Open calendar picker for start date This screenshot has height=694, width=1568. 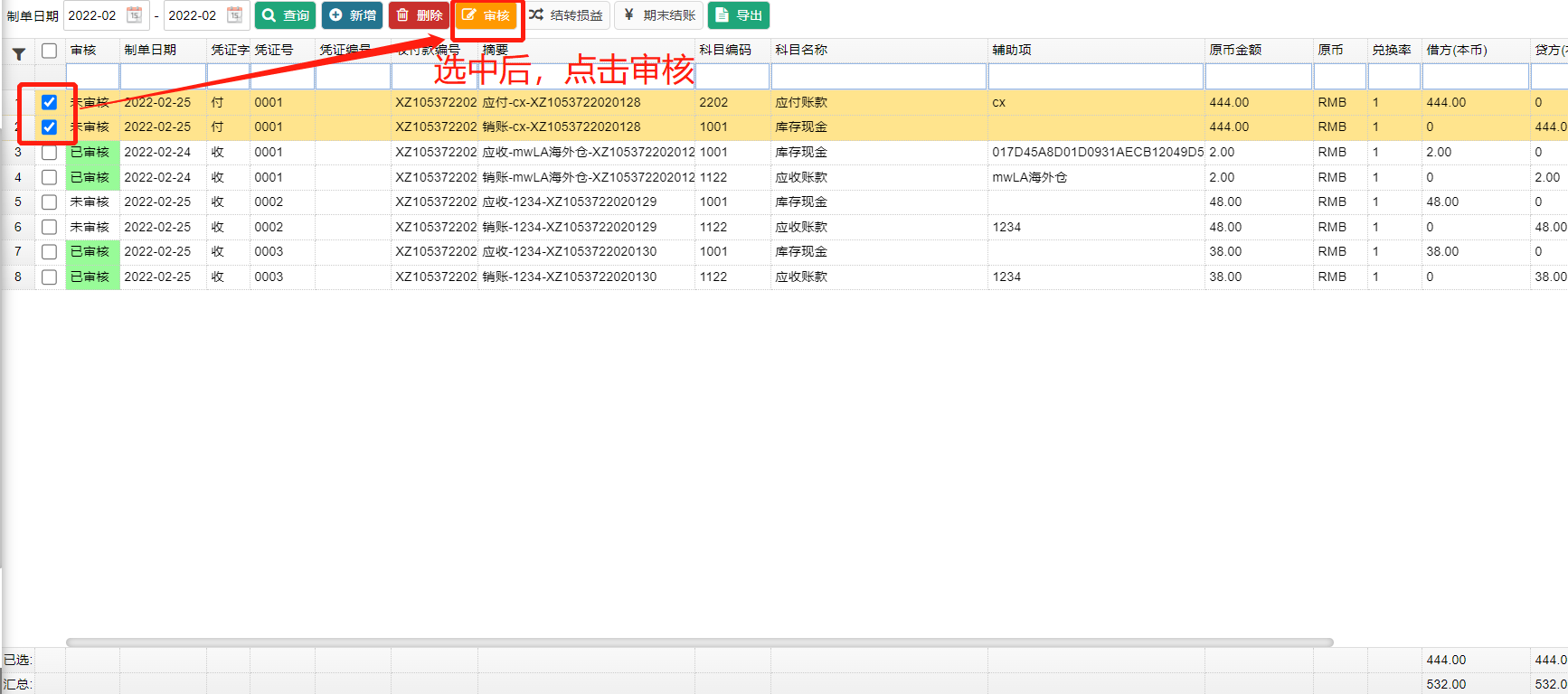134,15
